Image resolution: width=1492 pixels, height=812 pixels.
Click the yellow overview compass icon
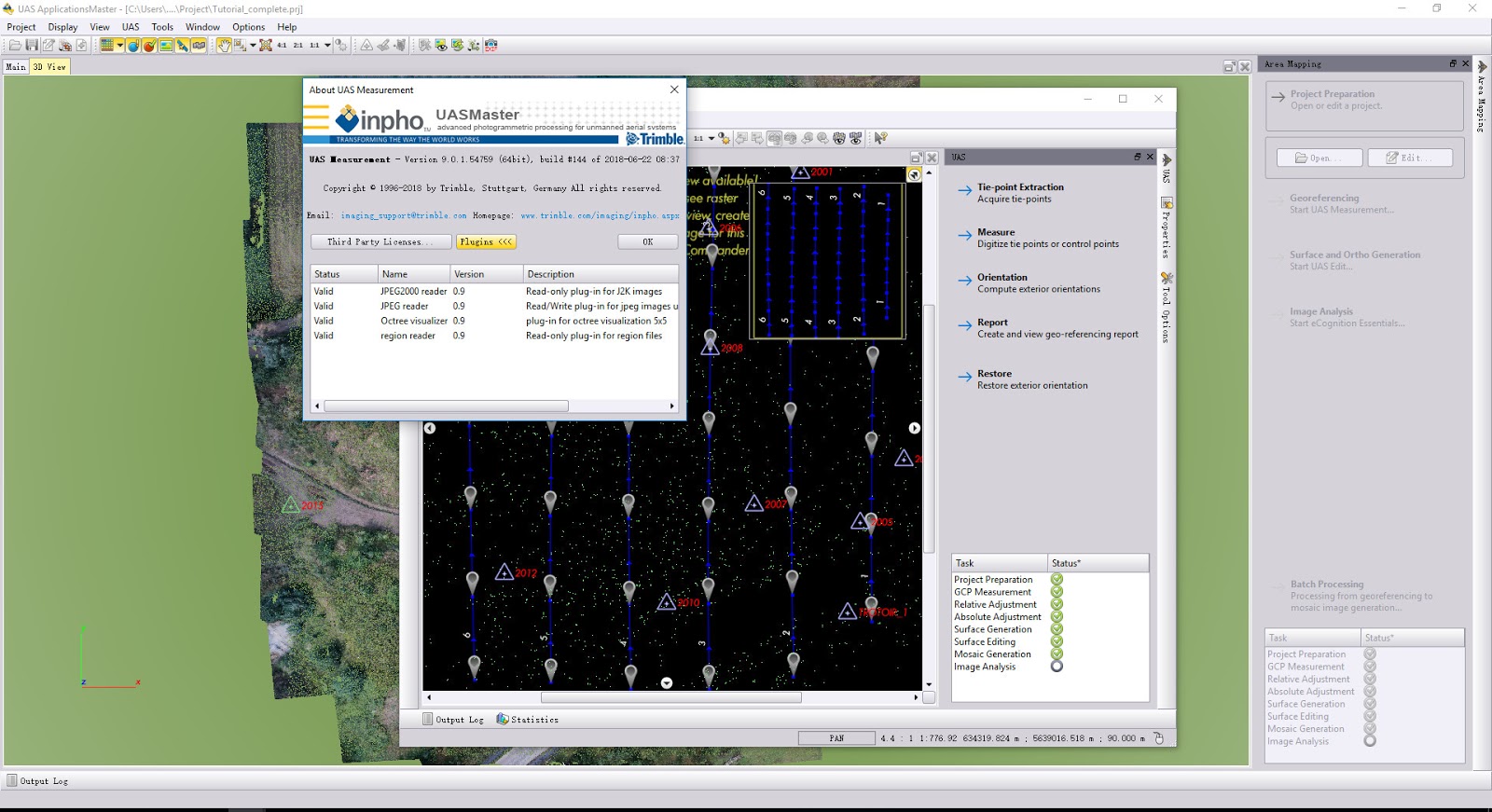coord(914,174)
